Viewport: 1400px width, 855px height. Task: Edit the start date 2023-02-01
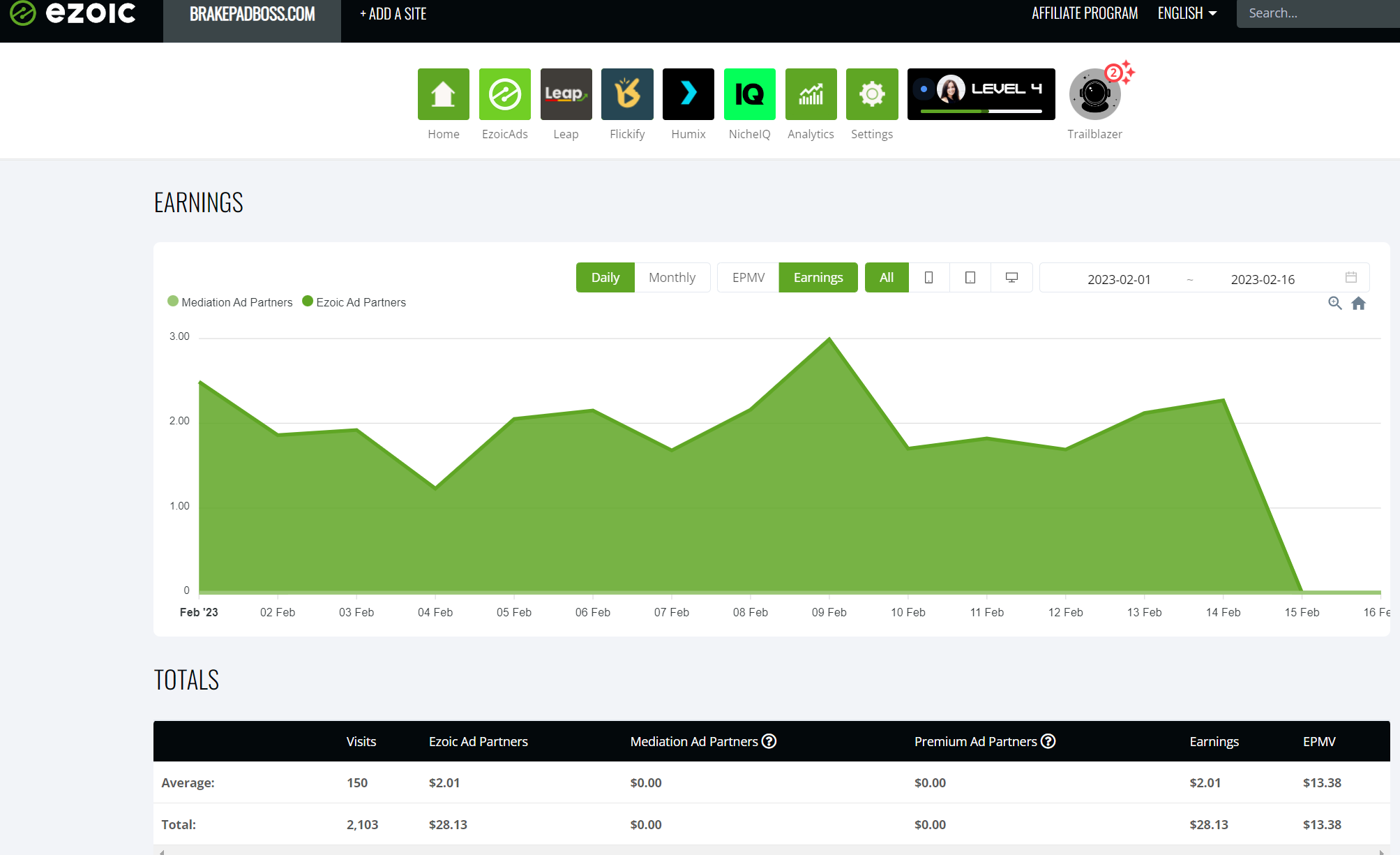click(x=1119, y=279)
